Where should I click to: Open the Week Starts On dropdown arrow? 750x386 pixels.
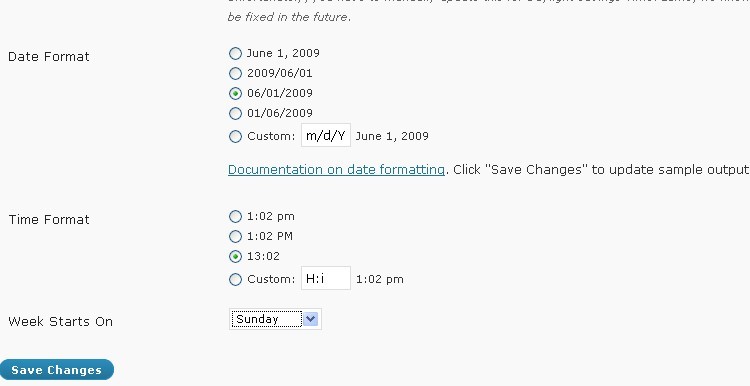(310, 319)
